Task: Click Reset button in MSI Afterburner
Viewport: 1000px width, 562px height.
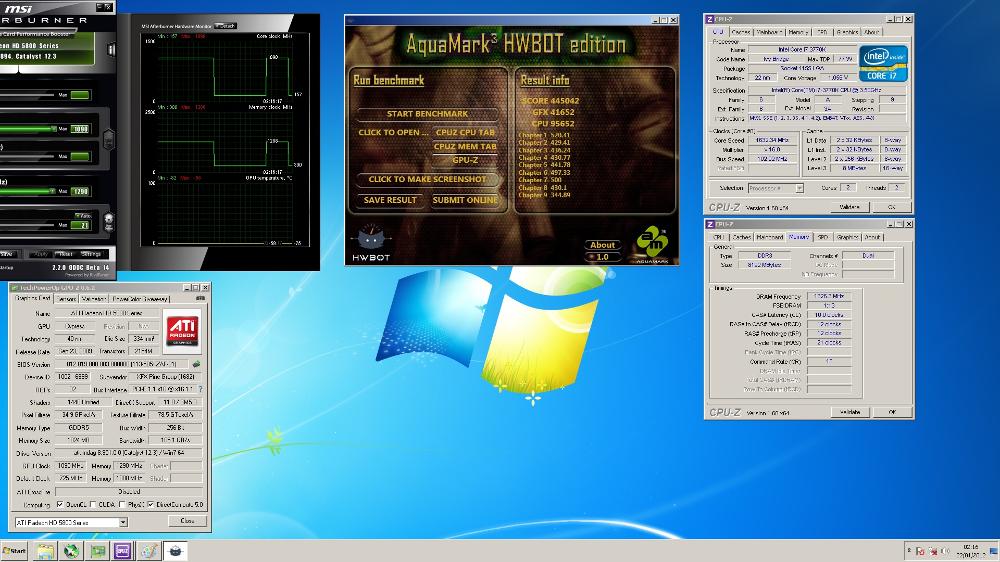Action: (64, 254)
